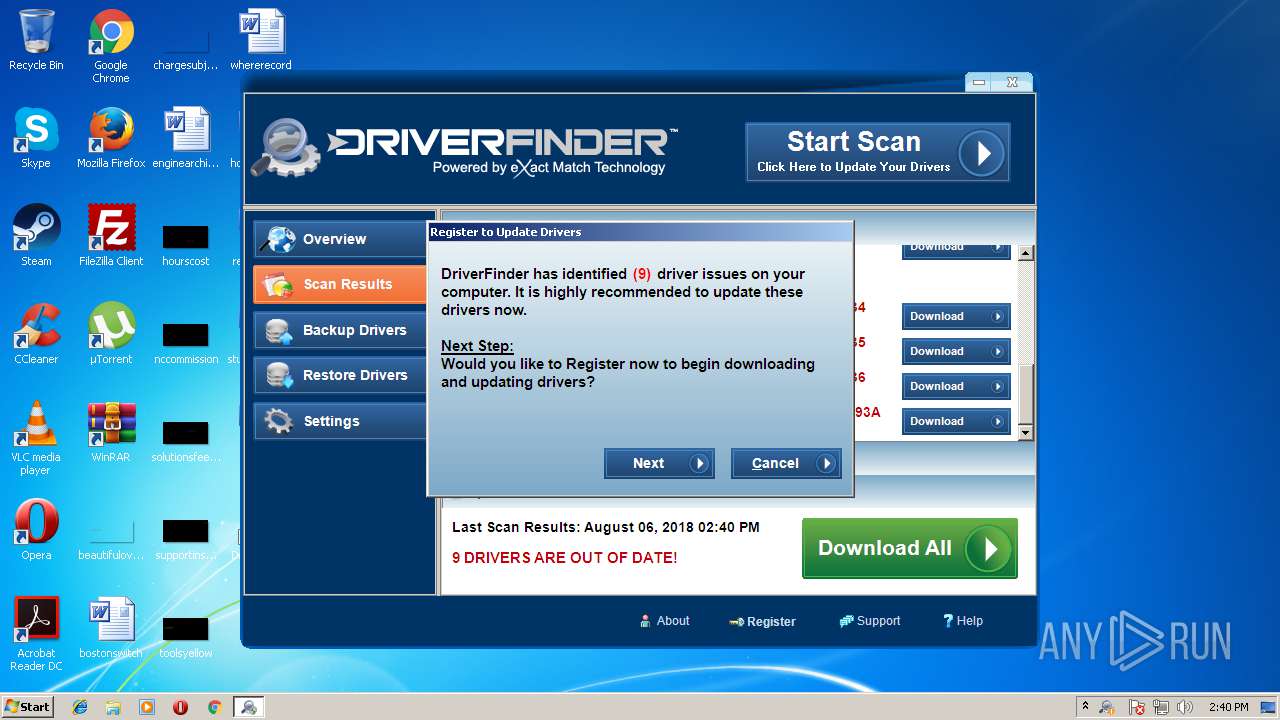Cancel the Register to Update Drivers dialog
Viewport: 1280px width, 720px height.
786,463
